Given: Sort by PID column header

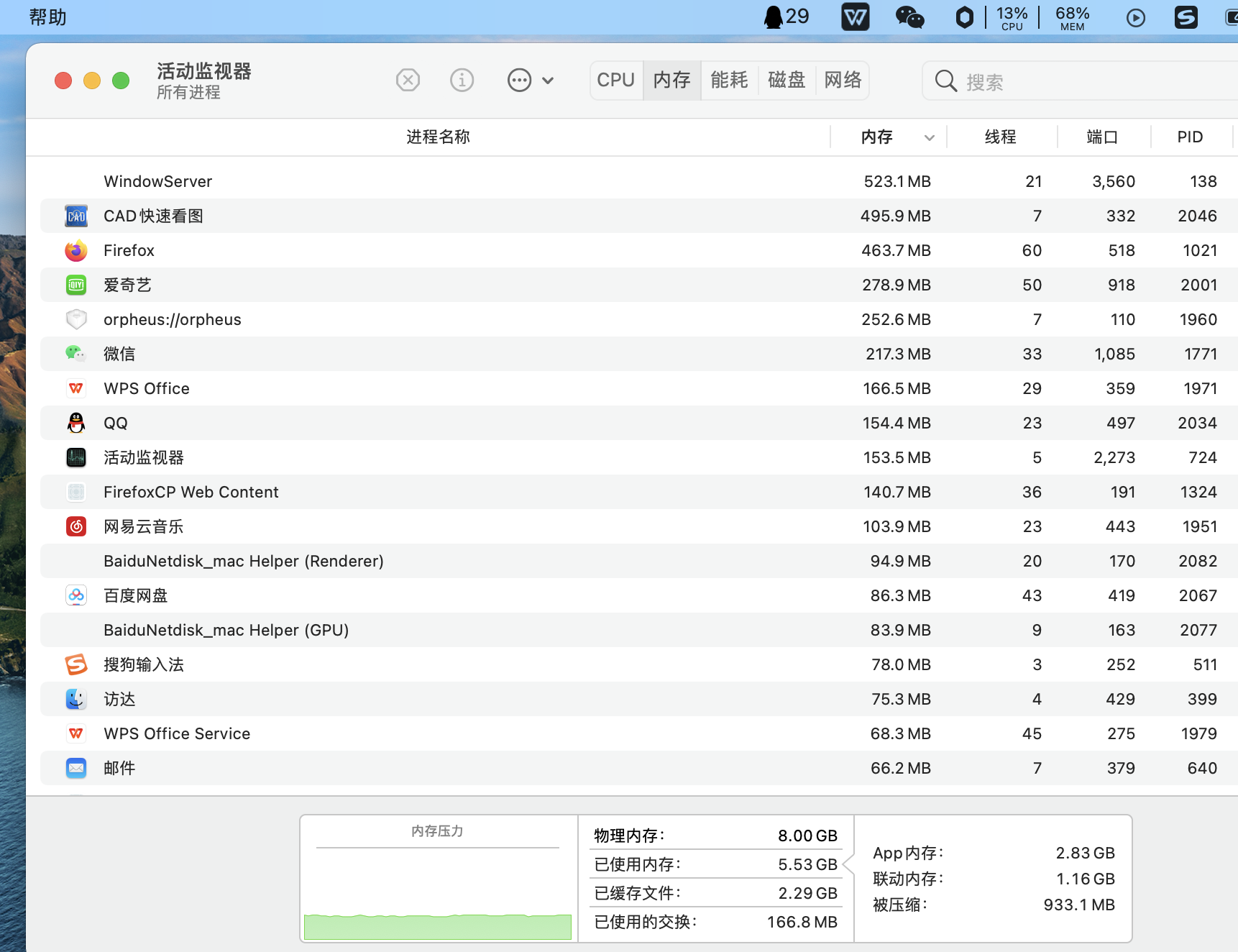Looking at the screenshot, I should click(x=1190, y=137).
